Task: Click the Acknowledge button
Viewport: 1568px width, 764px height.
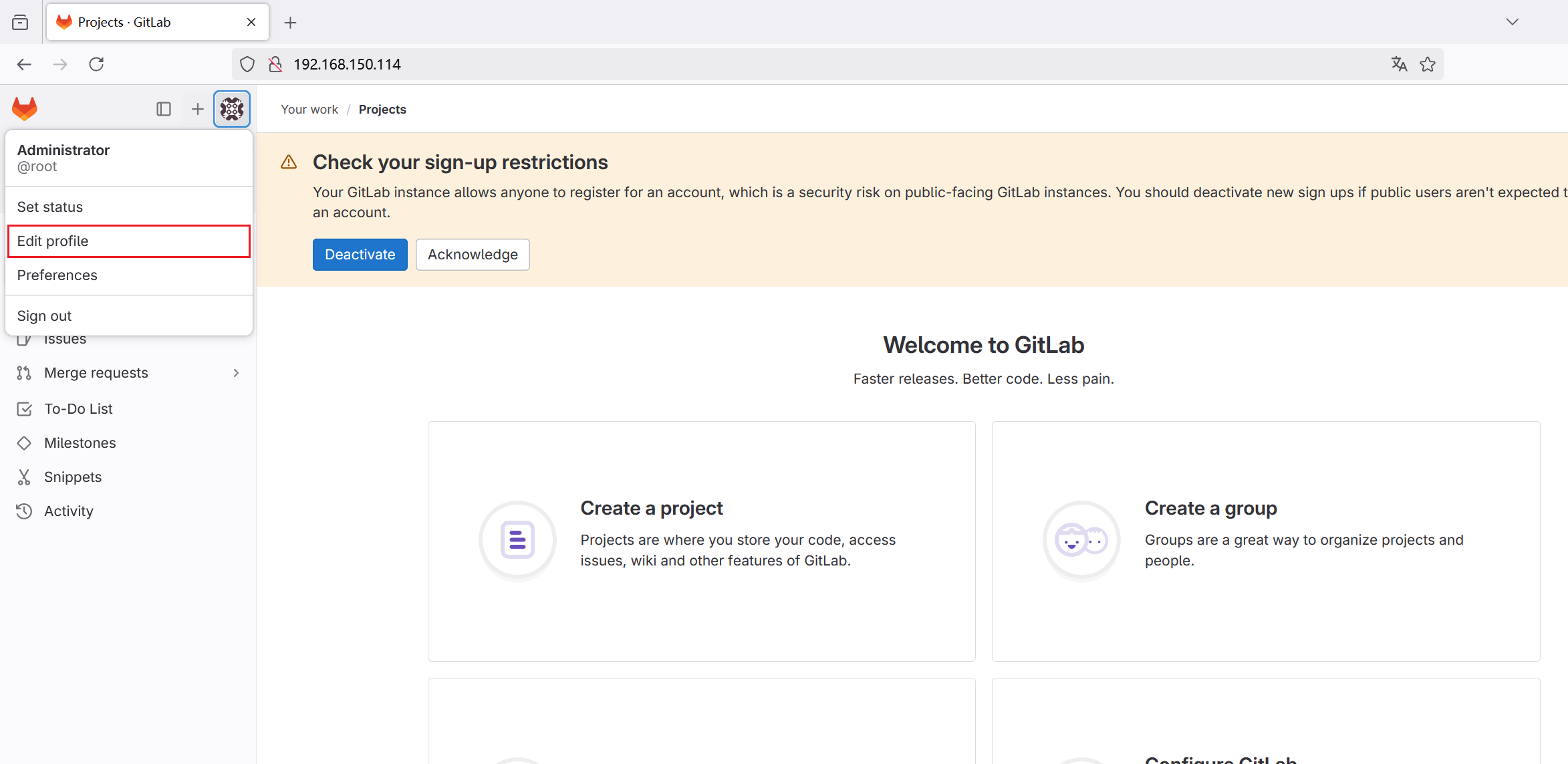Action: 473,255
